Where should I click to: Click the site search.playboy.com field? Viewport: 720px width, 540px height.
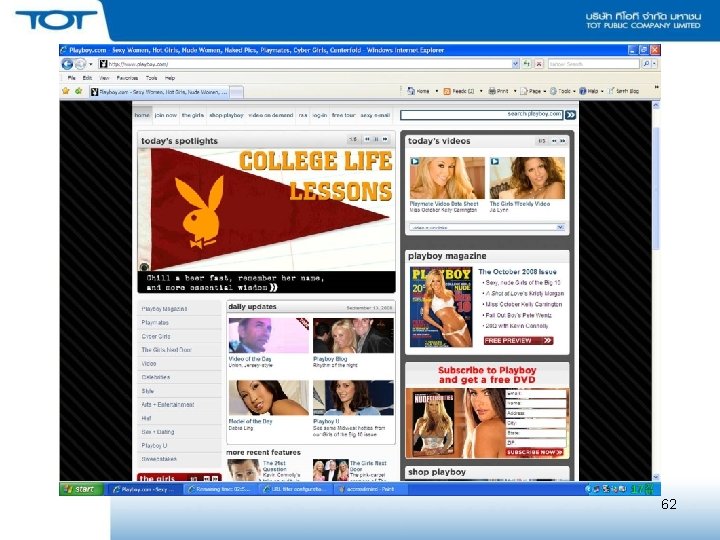point(481,115)
